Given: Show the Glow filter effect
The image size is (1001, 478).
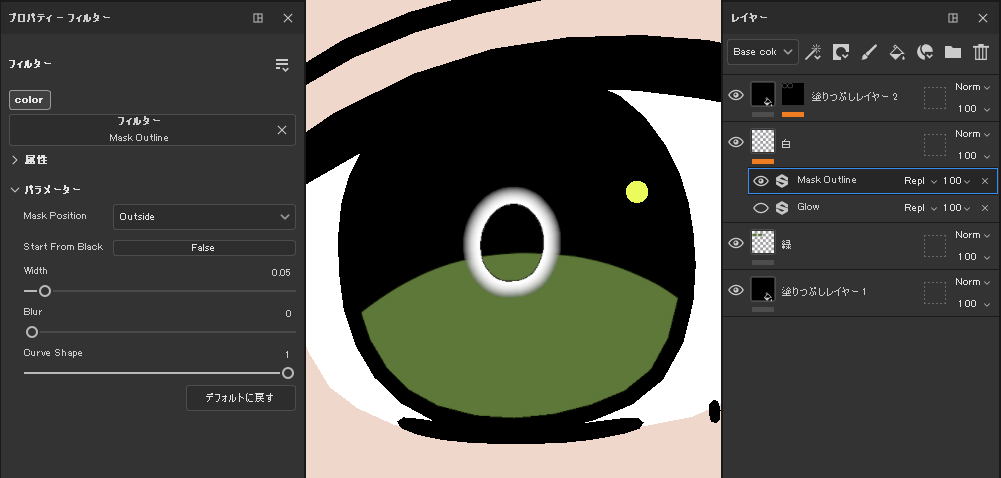Looking at the screenshot, I should pyautogui.click(x=761, y=208).
